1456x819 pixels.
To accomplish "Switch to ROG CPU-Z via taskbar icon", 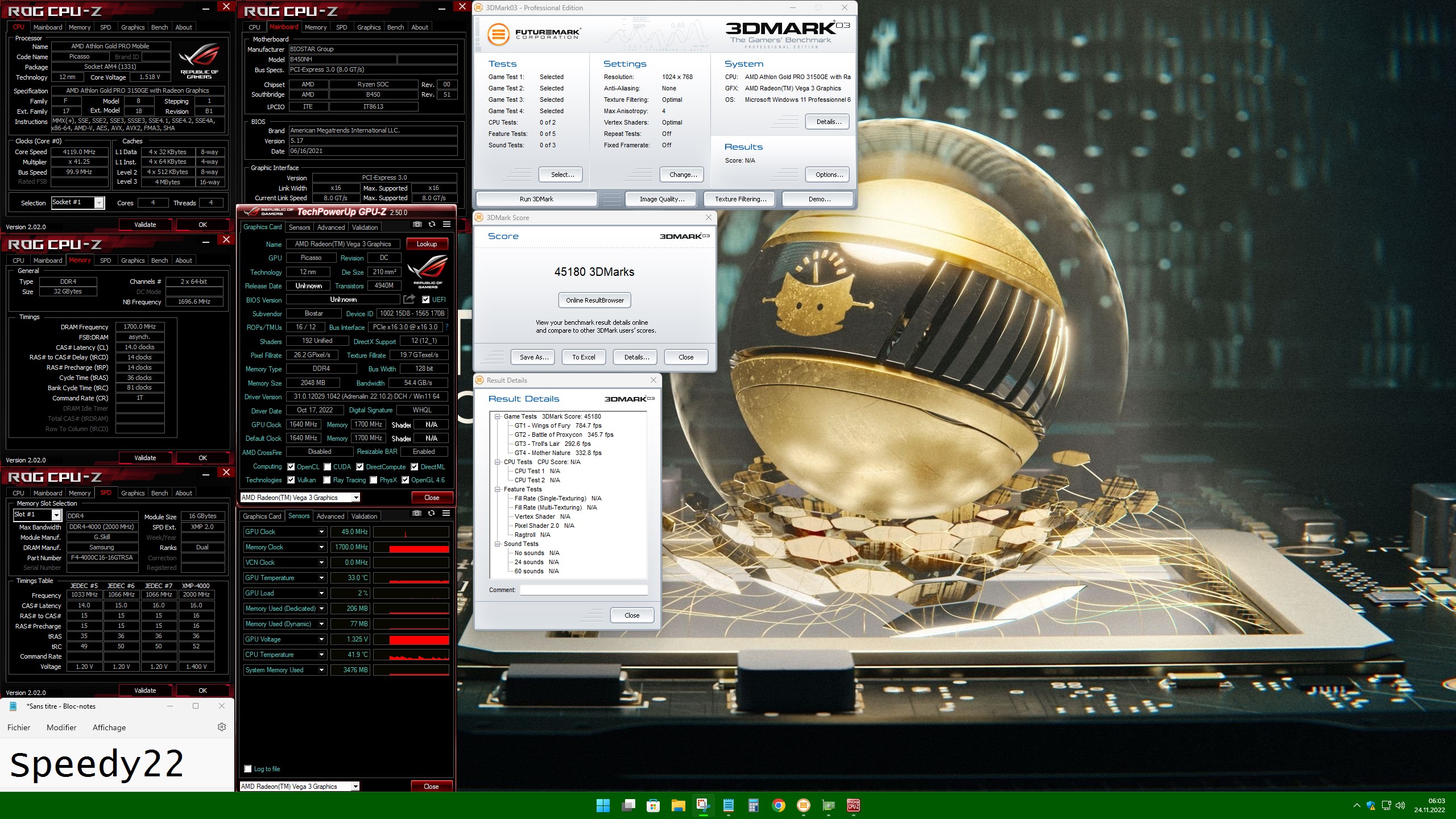I will pyautogui.click(x=853, y=805).
